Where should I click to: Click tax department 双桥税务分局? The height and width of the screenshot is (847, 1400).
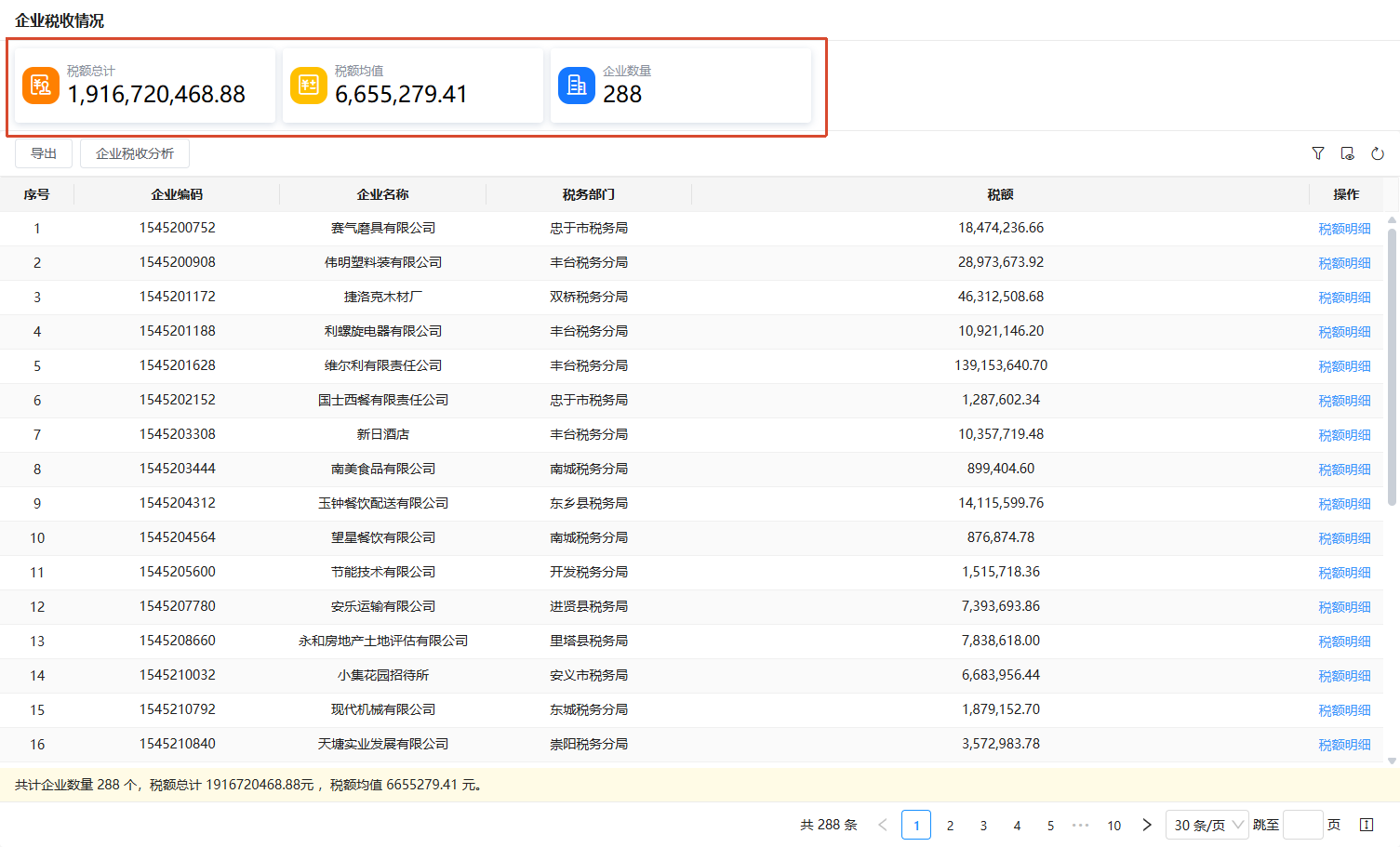[x=589, y=297]
